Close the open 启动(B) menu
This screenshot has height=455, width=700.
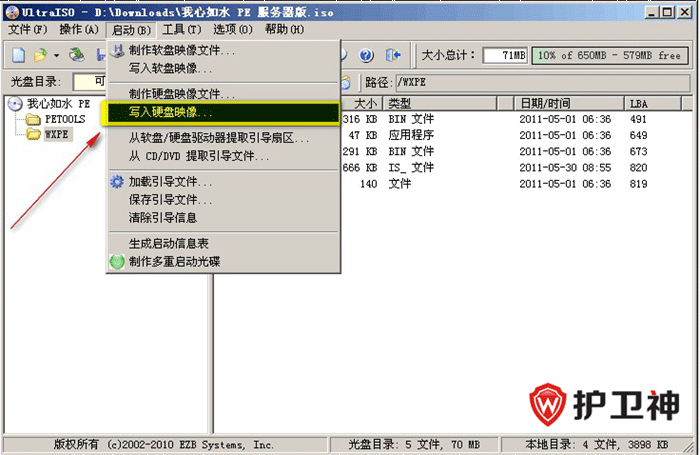click(131, 30)
